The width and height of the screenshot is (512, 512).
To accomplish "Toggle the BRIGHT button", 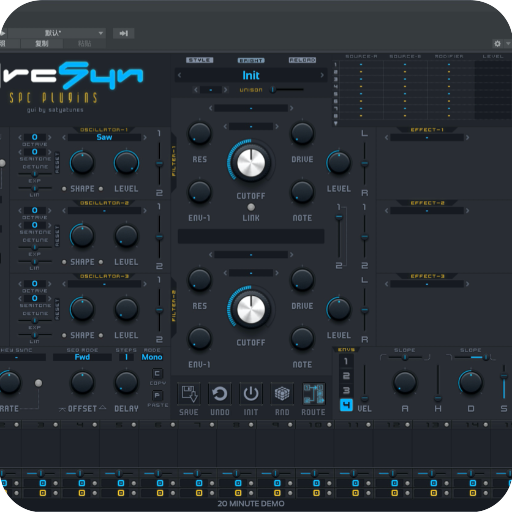I will click(x=251, y=60).
